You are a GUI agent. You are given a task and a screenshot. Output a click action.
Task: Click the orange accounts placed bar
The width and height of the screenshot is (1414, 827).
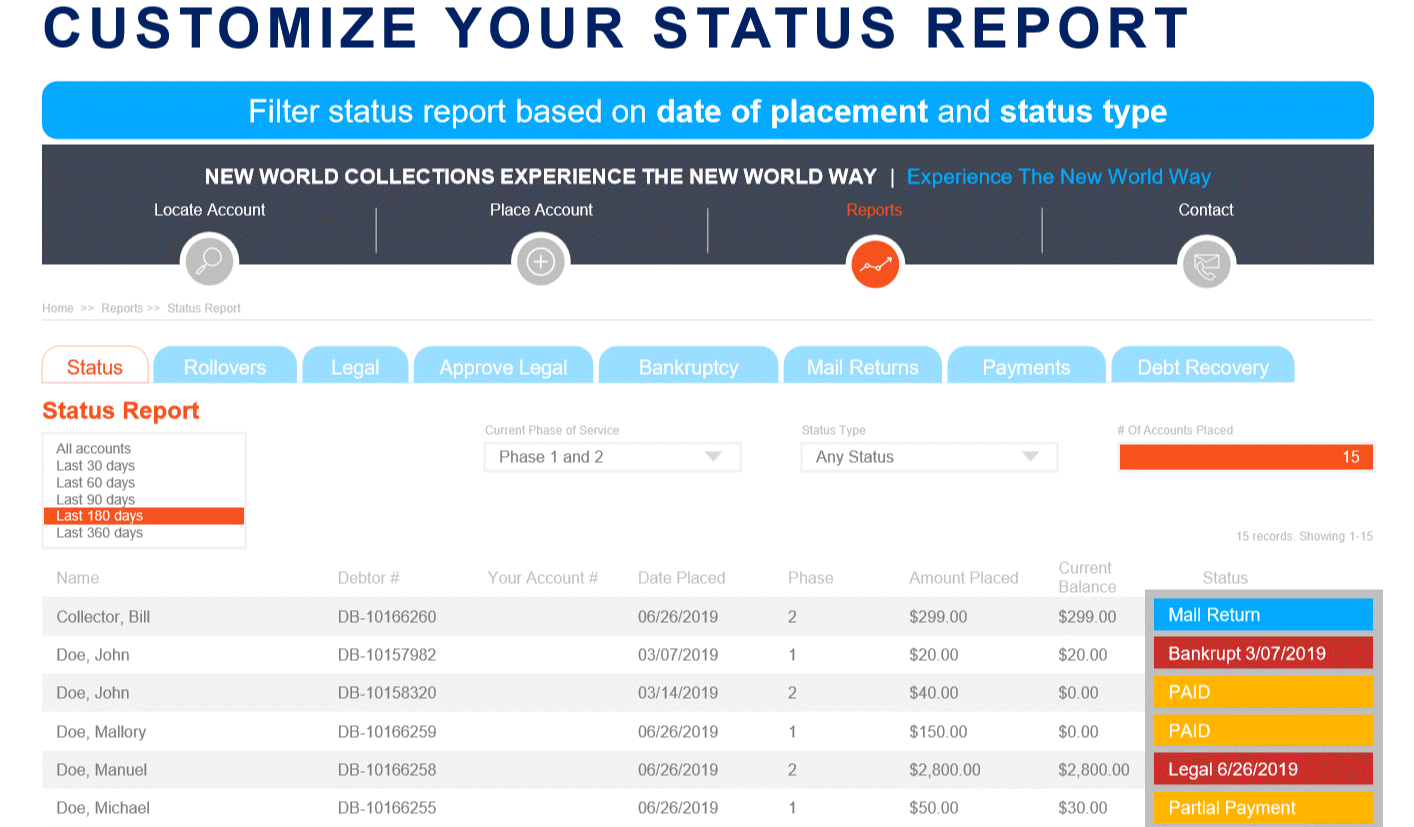pos(1246,457)
